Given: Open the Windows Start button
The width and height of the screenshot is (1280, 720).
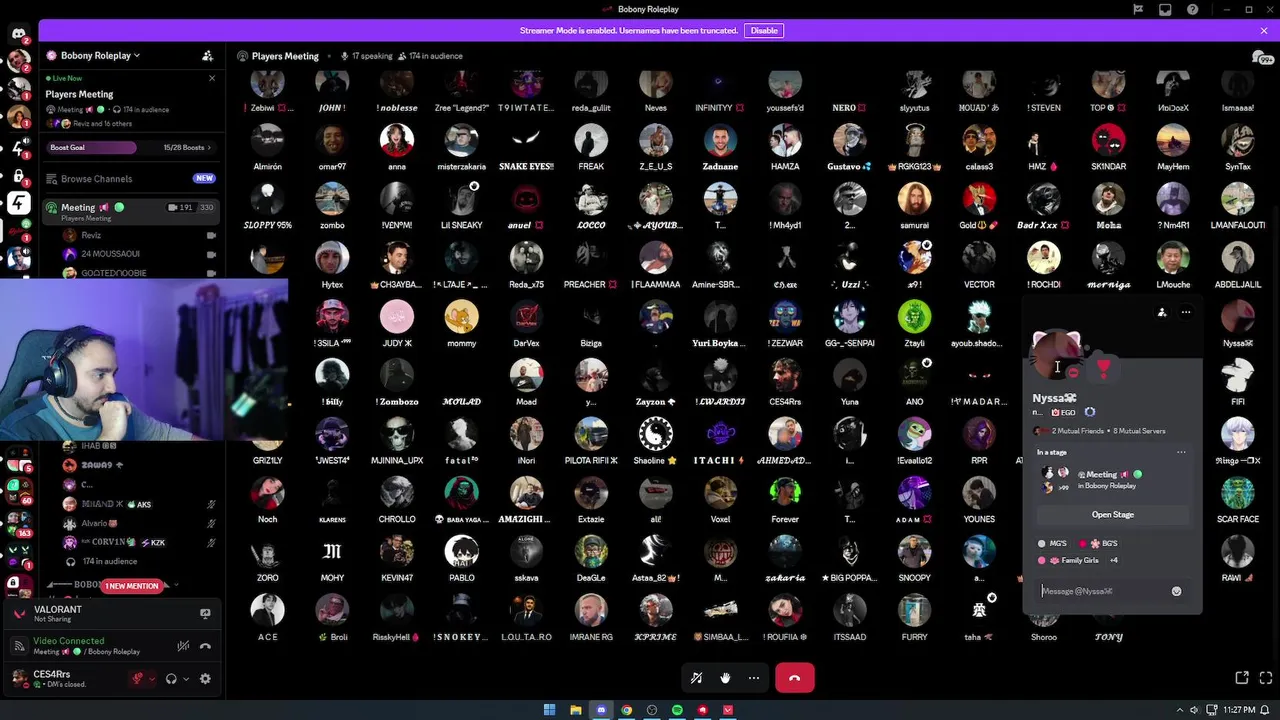Looking at the screenshot, I should click(x=549, y=710).
